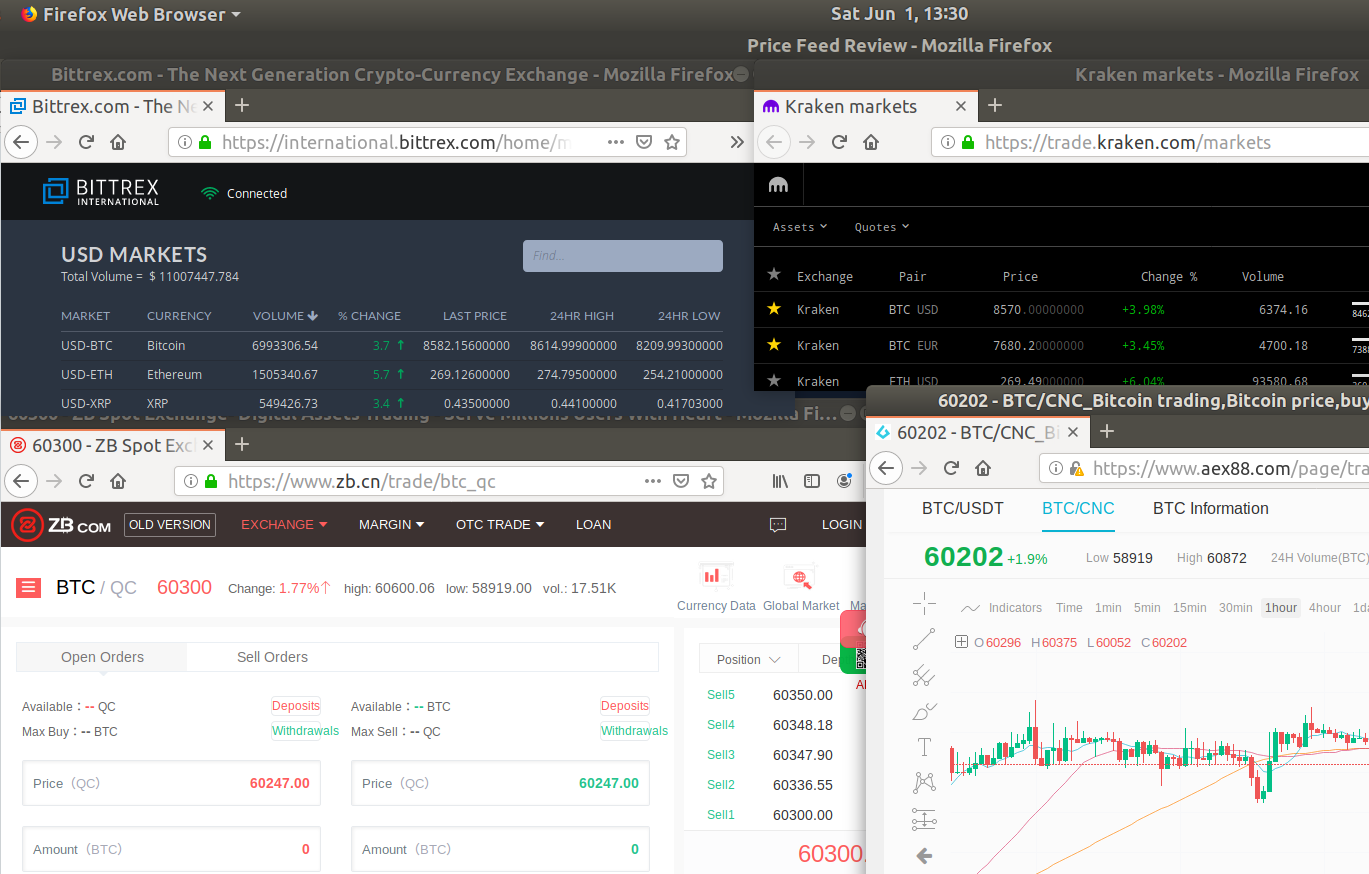The width and height of the screenshot is (1369, 874).
Task: Toggle favorite star for Kraken BTC EUR
Action: [773, 345]
